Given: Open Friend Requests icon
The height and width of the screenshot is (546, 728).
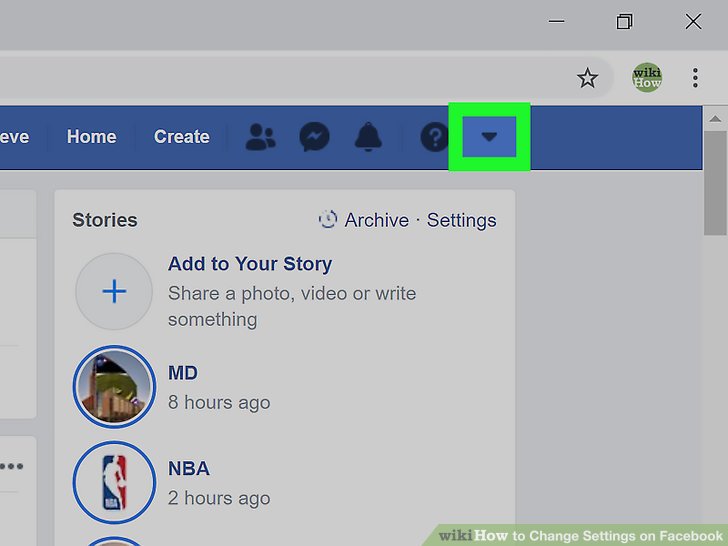Looking at the screenshot, I should click(x=260, y=137).
